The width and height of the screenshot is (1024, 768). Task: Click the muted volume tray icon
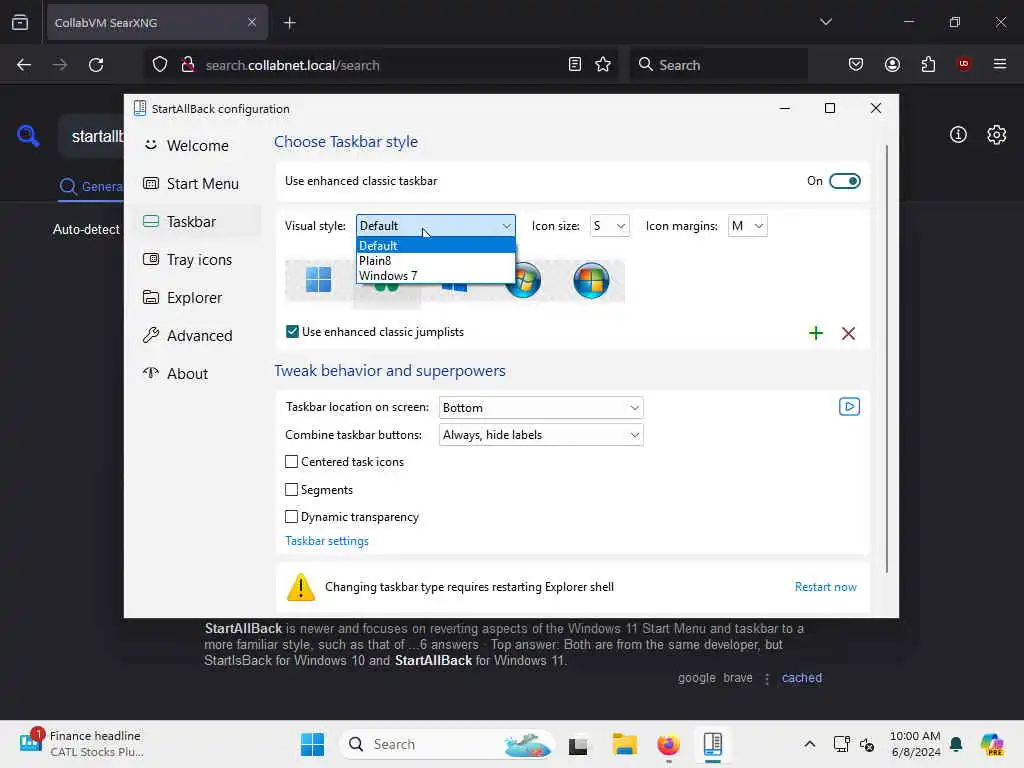(867, 744)
